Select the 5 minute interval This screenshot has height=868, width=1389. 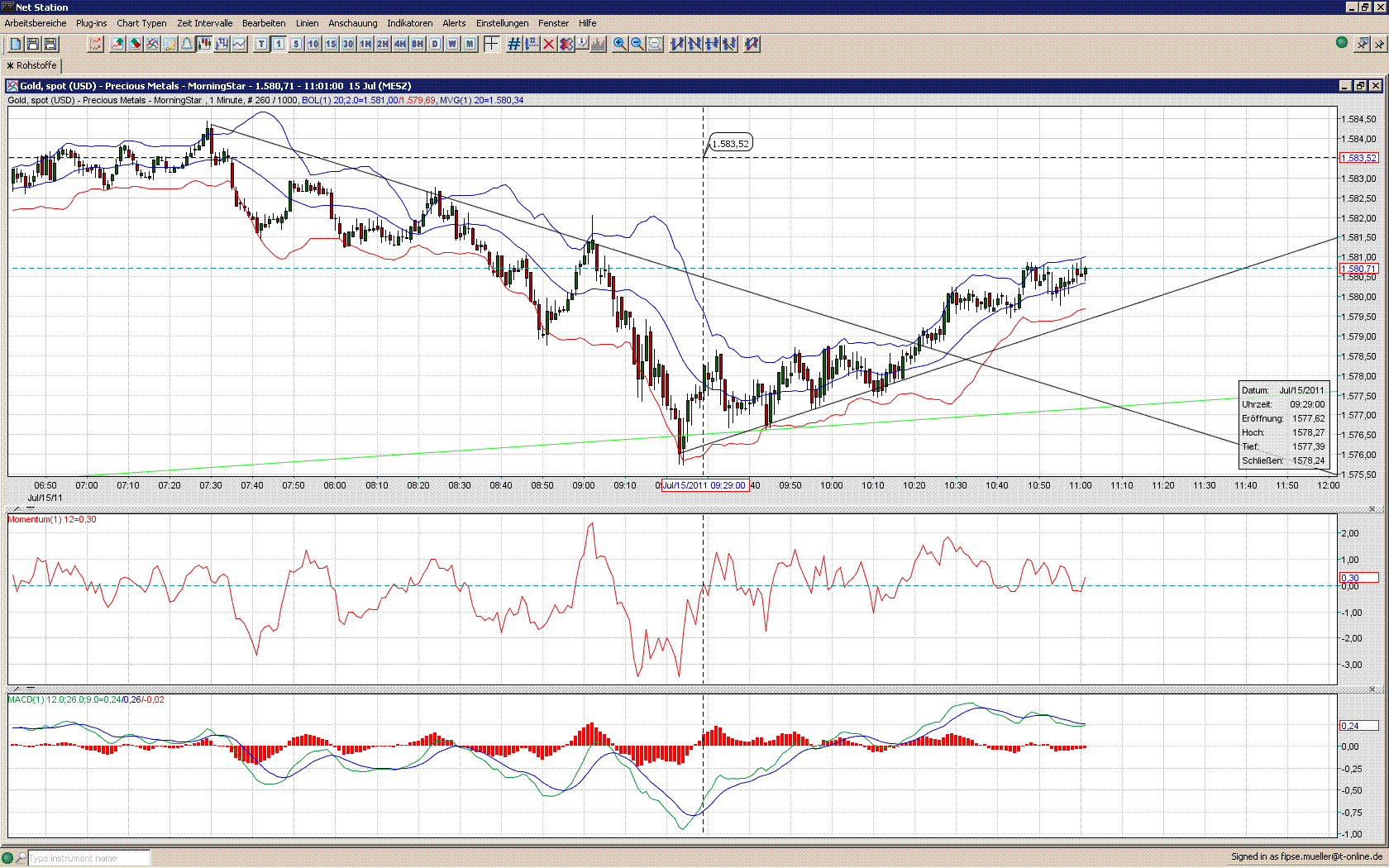coord(296,44)
